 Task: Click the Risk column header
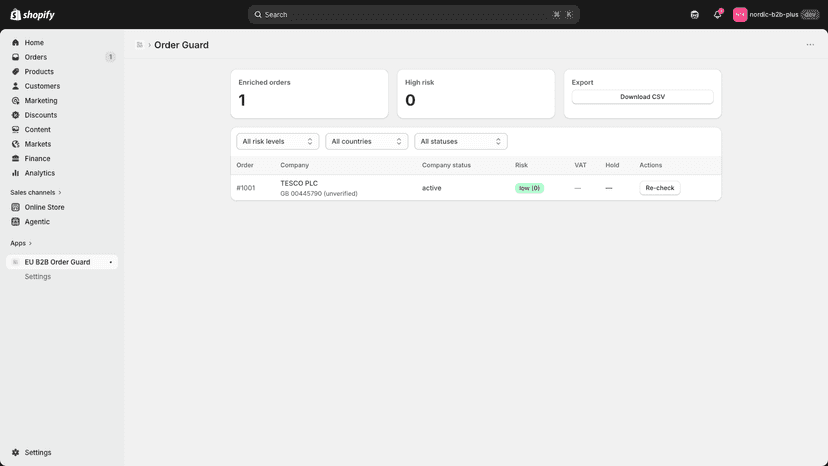(x=521, y=165)
